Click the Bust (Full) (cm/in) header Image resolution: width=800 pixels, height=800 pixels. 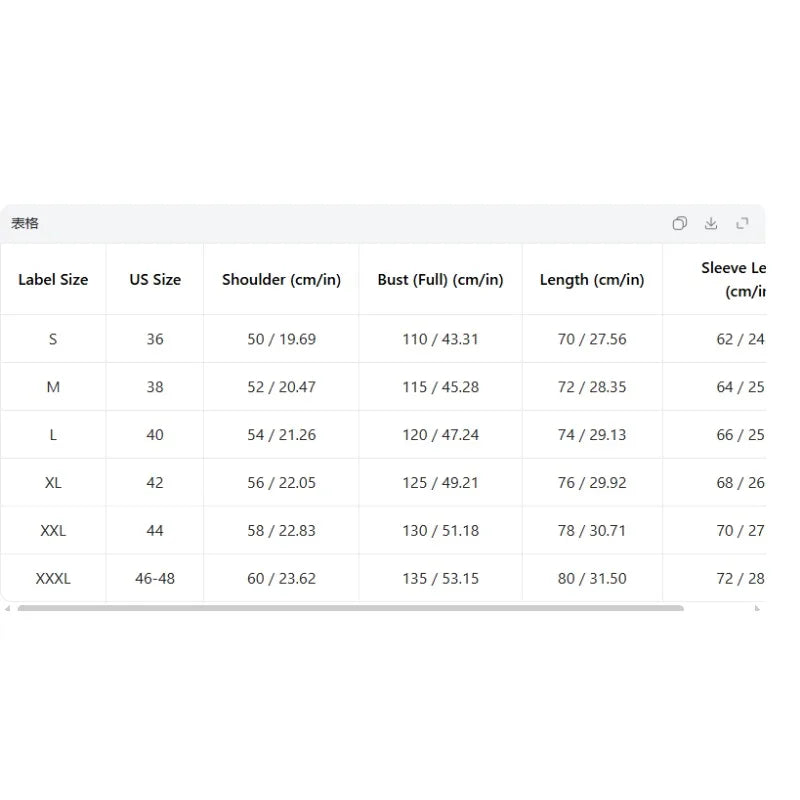coord(440,280)
